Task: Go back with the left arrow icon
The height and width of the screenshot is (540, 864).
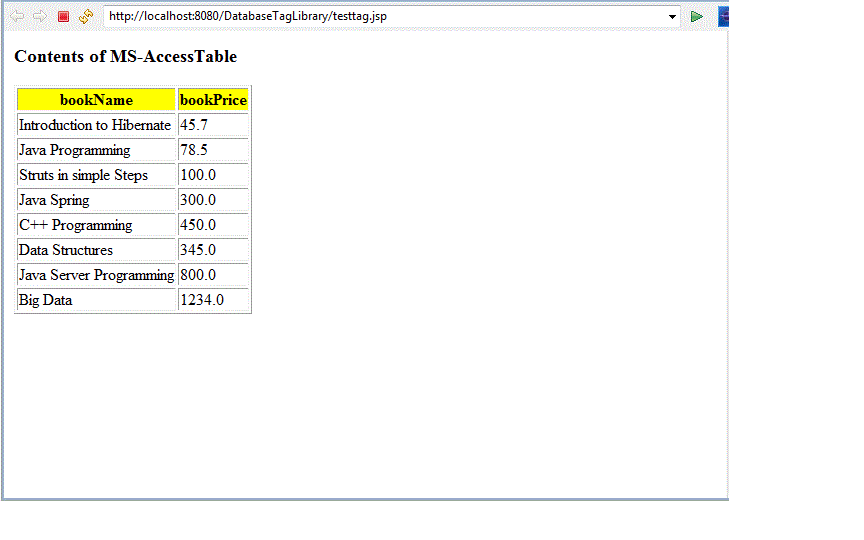Action: click(x=17, y=17)
